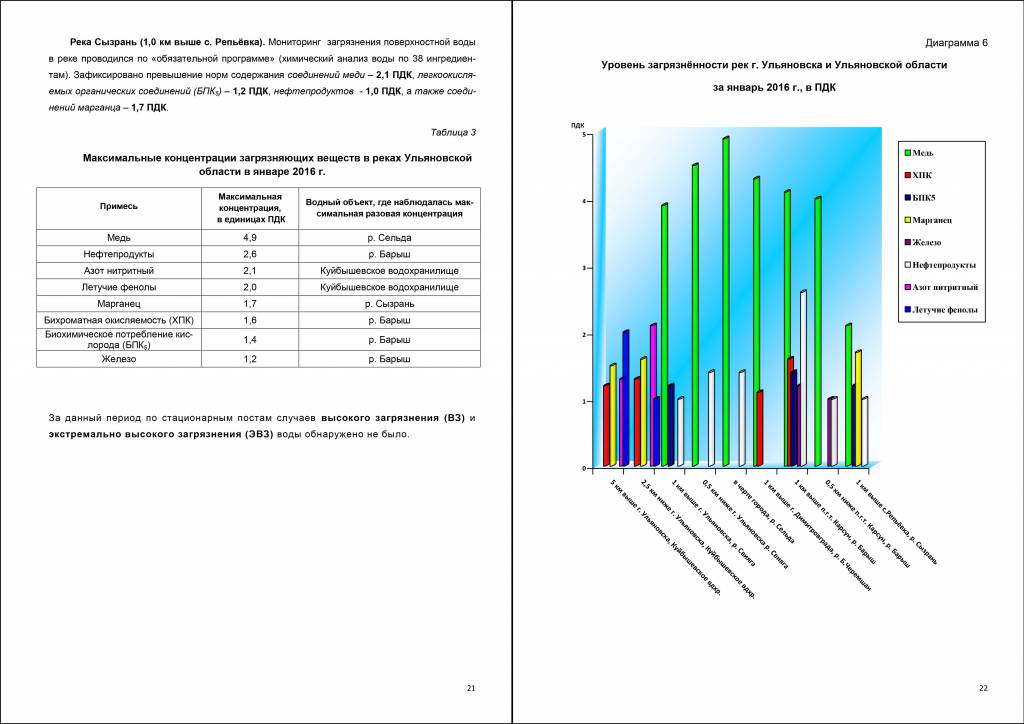Click the blue Летучие фенолы legend swatch
Image resolution: width=1024 pixels, height=724 pixels.
pos(908,309)
